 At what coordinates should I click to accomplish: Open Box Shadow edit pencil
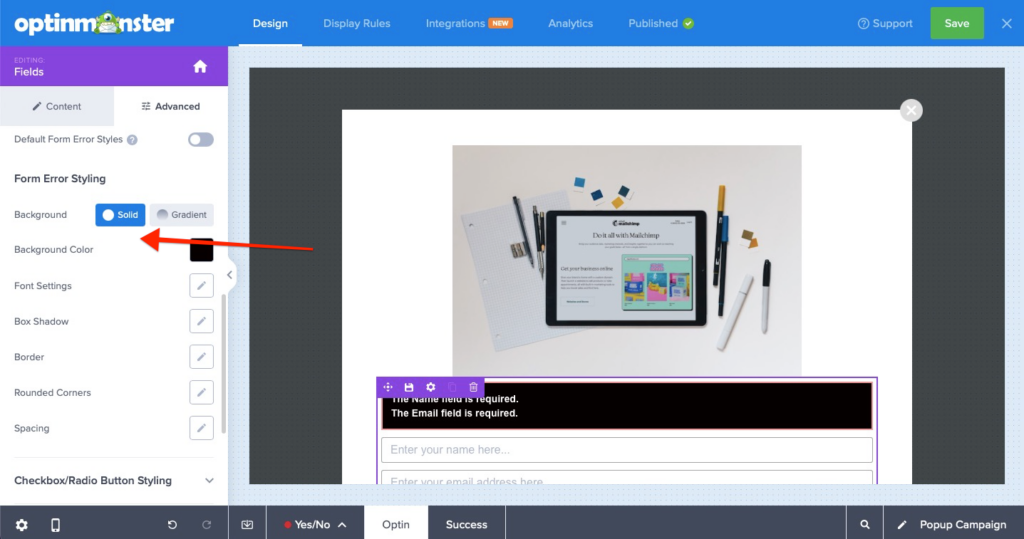tap(201, 321)
